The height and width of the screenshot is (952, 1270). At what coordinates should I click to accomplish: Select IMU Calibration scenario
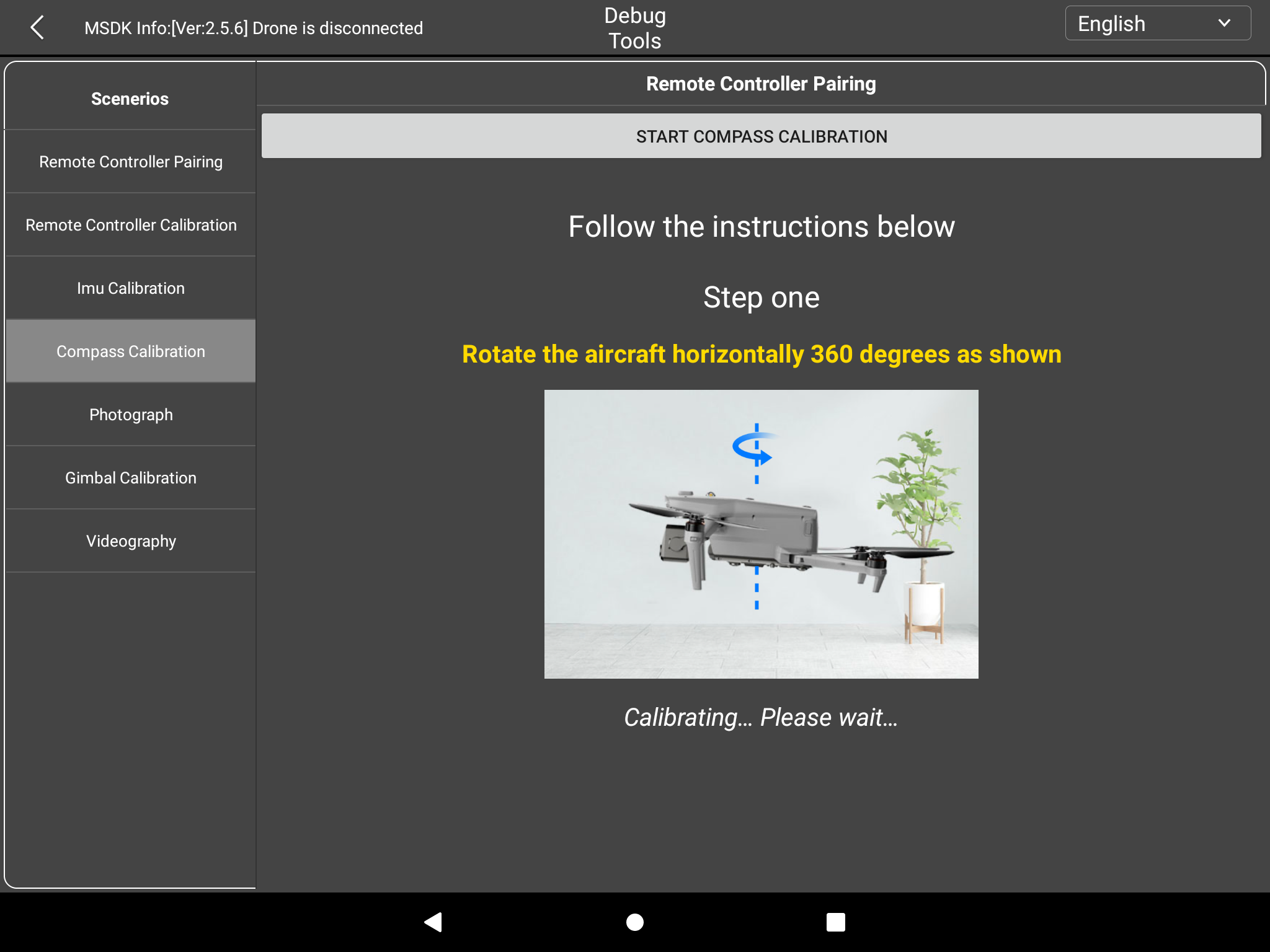point(129,287)
